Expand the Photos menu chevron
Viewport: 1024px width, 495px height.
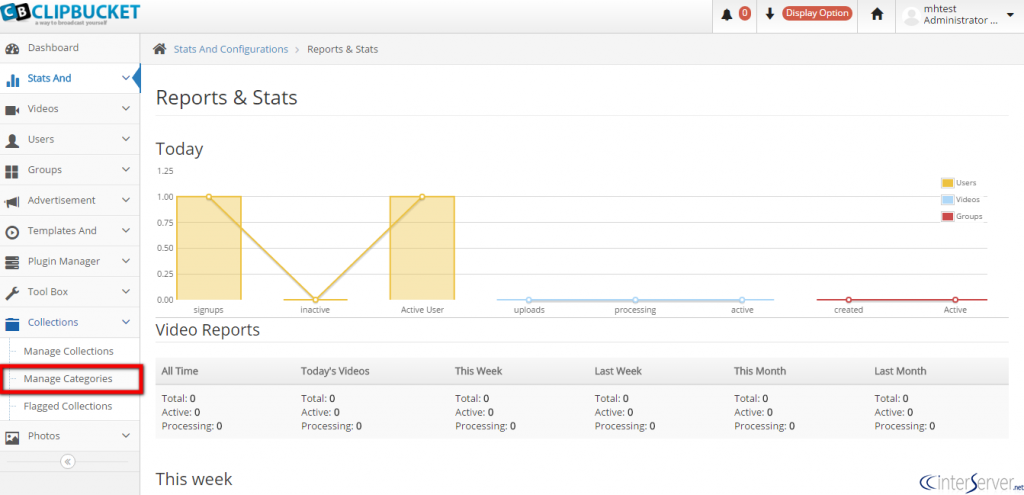click(126, 436)
